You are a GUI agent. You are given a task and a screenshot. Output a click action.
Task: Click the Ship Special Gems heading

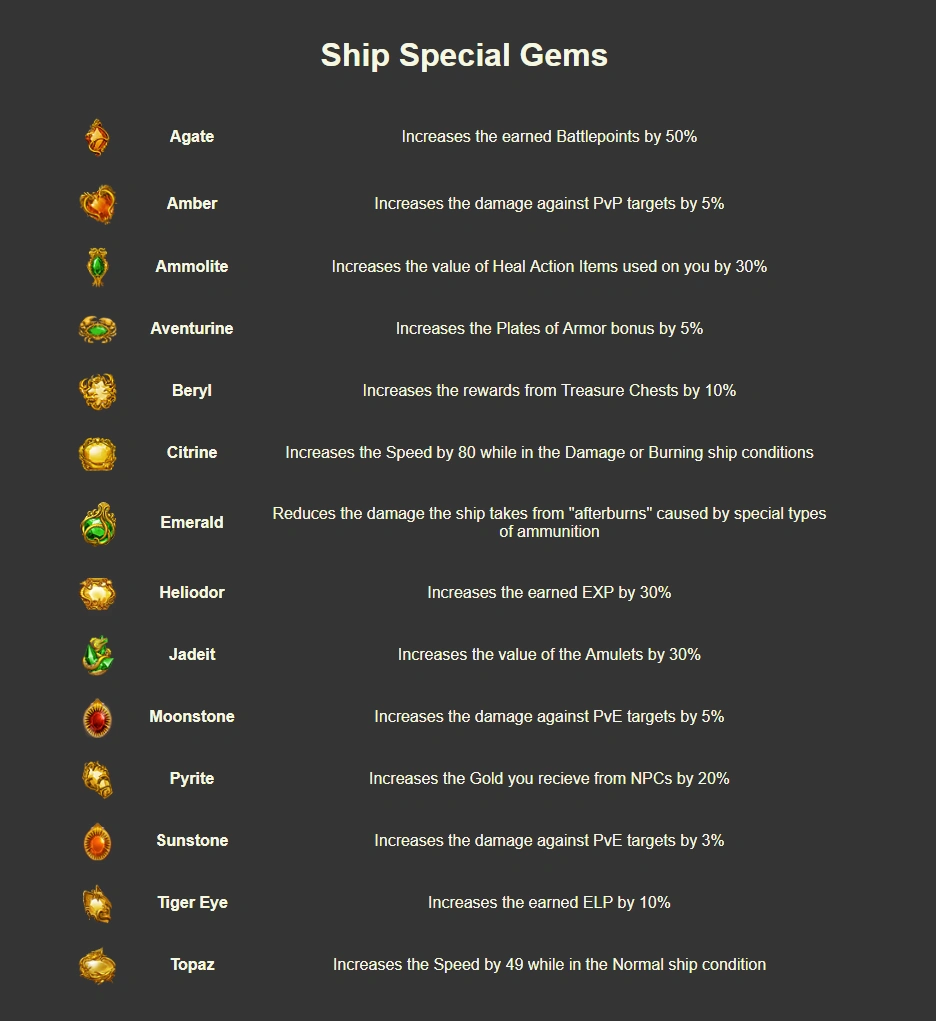464,55
